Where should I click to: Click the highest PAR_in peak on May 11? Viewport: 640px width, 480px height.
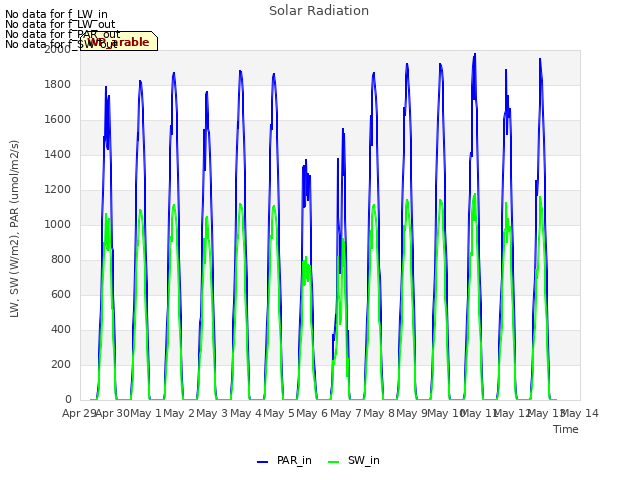click(x=475, y=54)
